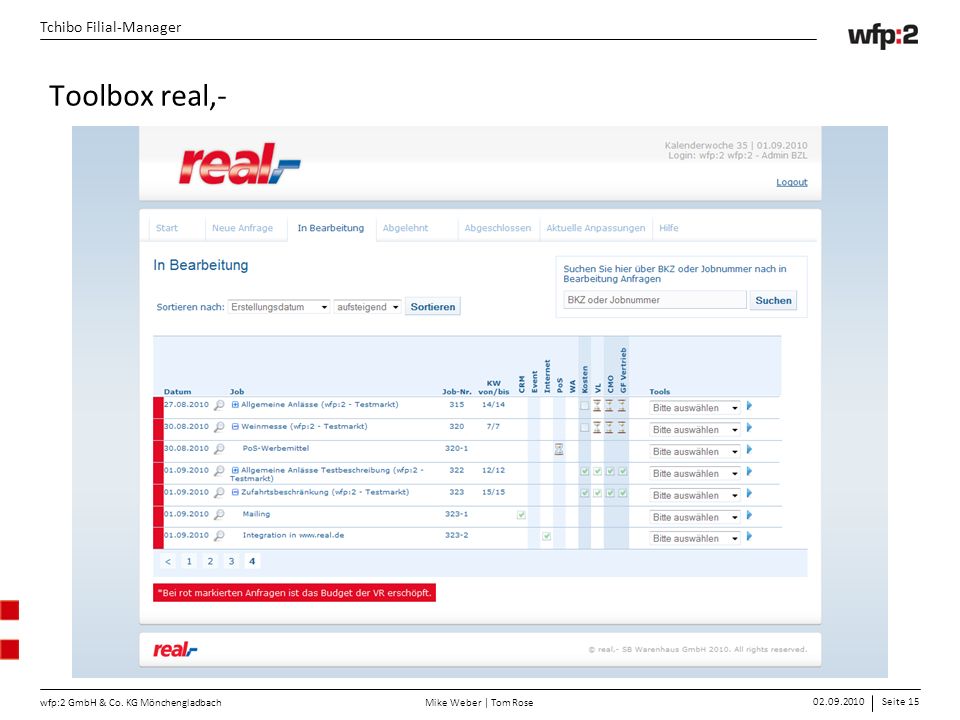Open the aufsteigend sort order dropdown
Screen dimensions: 960x720
[x=367, y=307]
